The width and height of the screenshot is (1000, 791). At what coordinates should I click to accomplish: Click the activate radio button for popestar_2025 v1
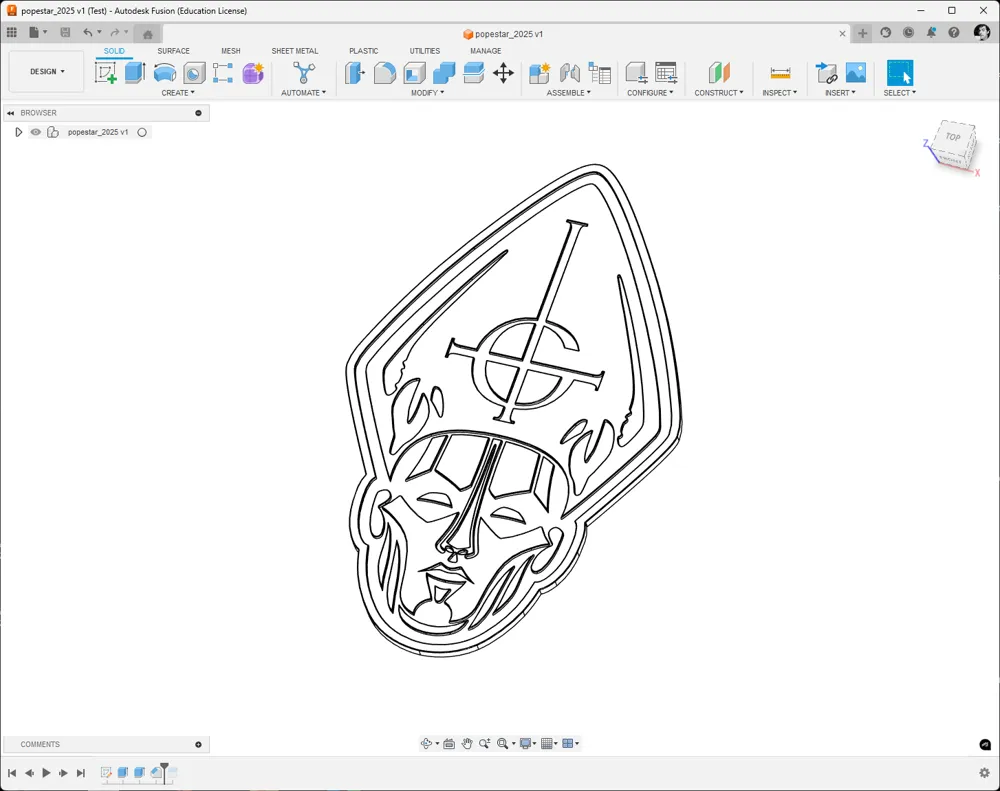click(142, 132)
